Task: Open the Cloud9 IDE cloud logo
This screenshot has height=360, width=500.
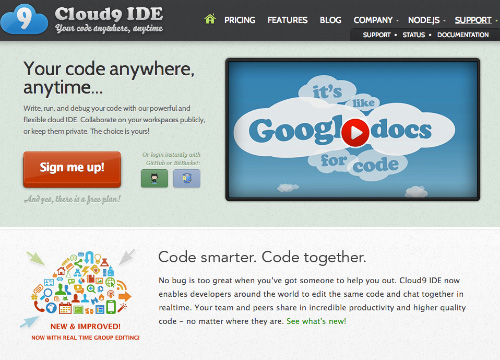Action: [x=24, y=19]
